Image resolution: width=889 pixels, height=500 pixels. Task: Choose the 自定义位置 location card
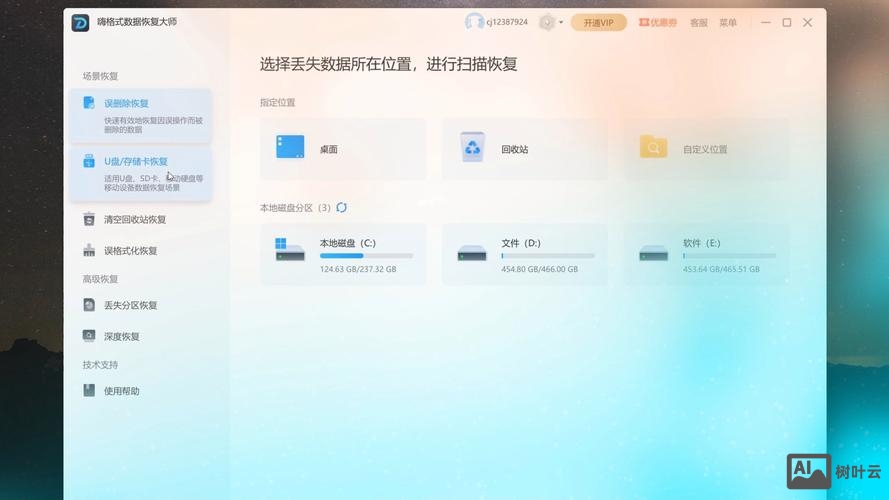pos(706,149)
